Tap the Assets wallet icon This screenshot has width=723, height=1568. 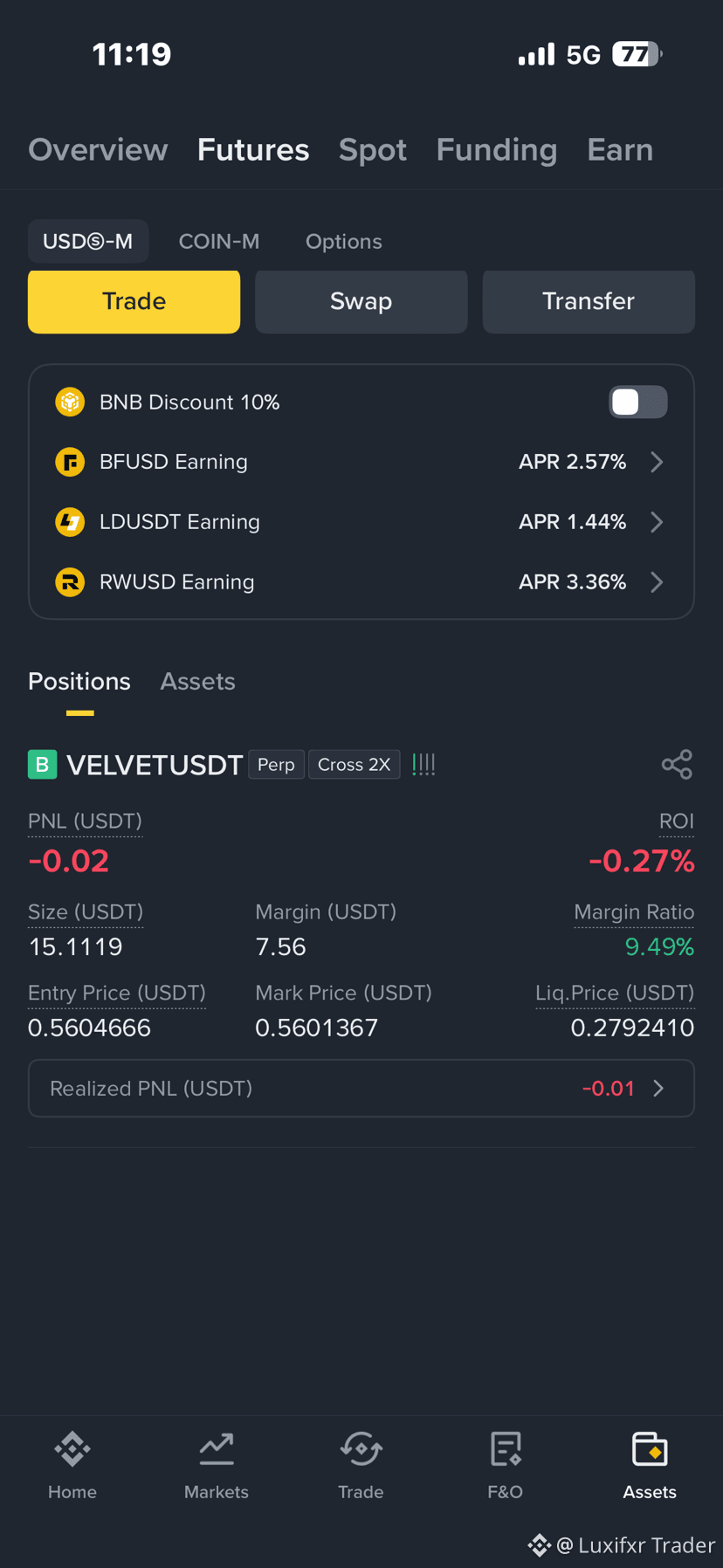click(650, 1449)
